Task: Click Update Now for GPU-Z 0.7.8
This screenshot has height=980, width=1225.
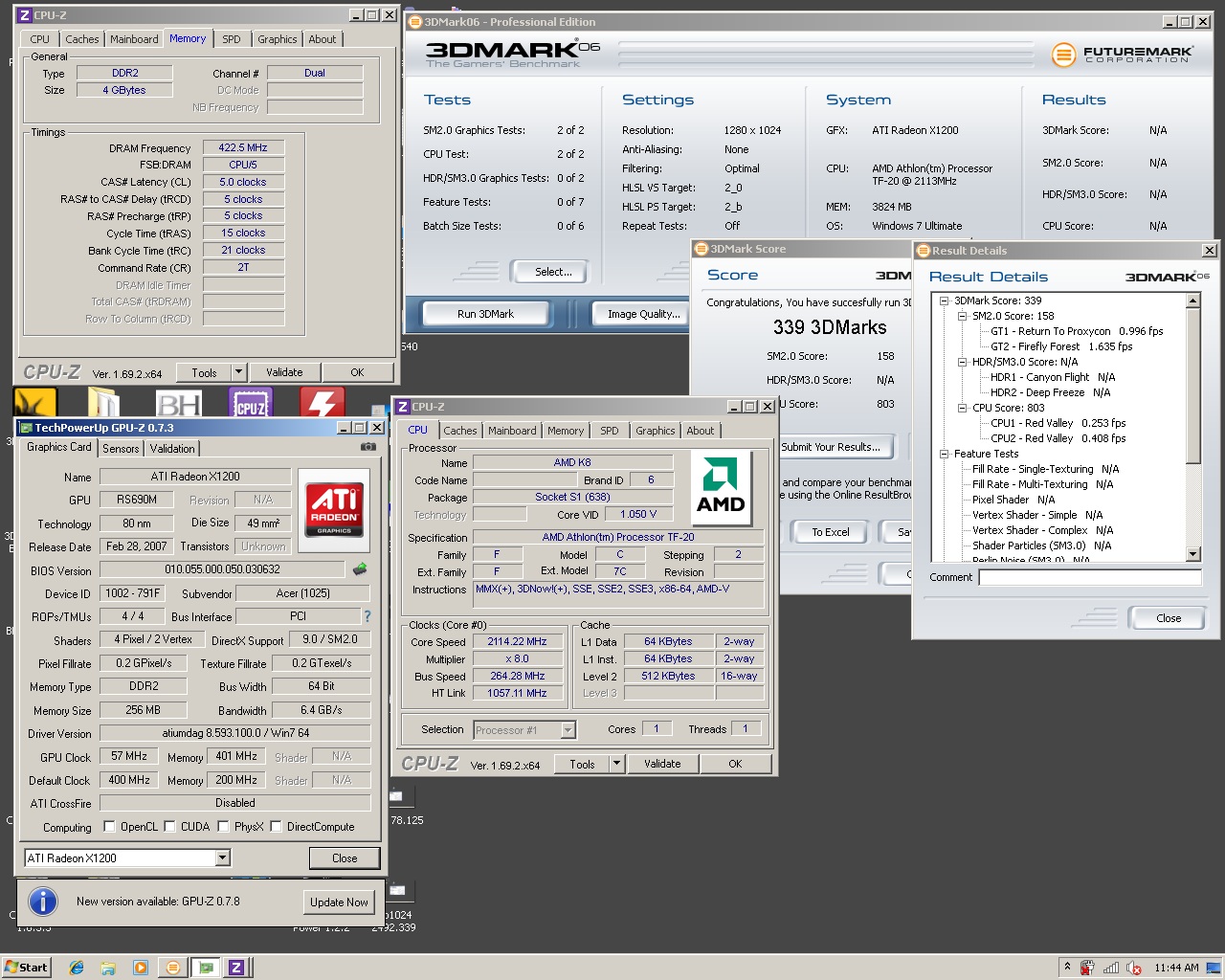Action: (339, 902)
